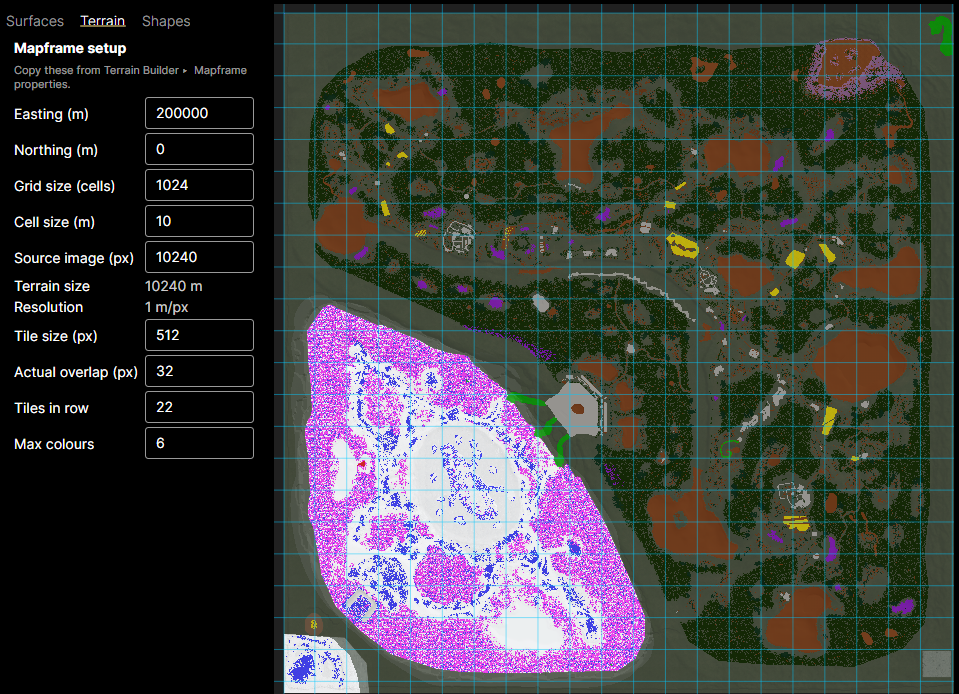The height and width of the screenshot is (694, 959).
Task: Click the Tiles in row input
Action: (199, 407)
